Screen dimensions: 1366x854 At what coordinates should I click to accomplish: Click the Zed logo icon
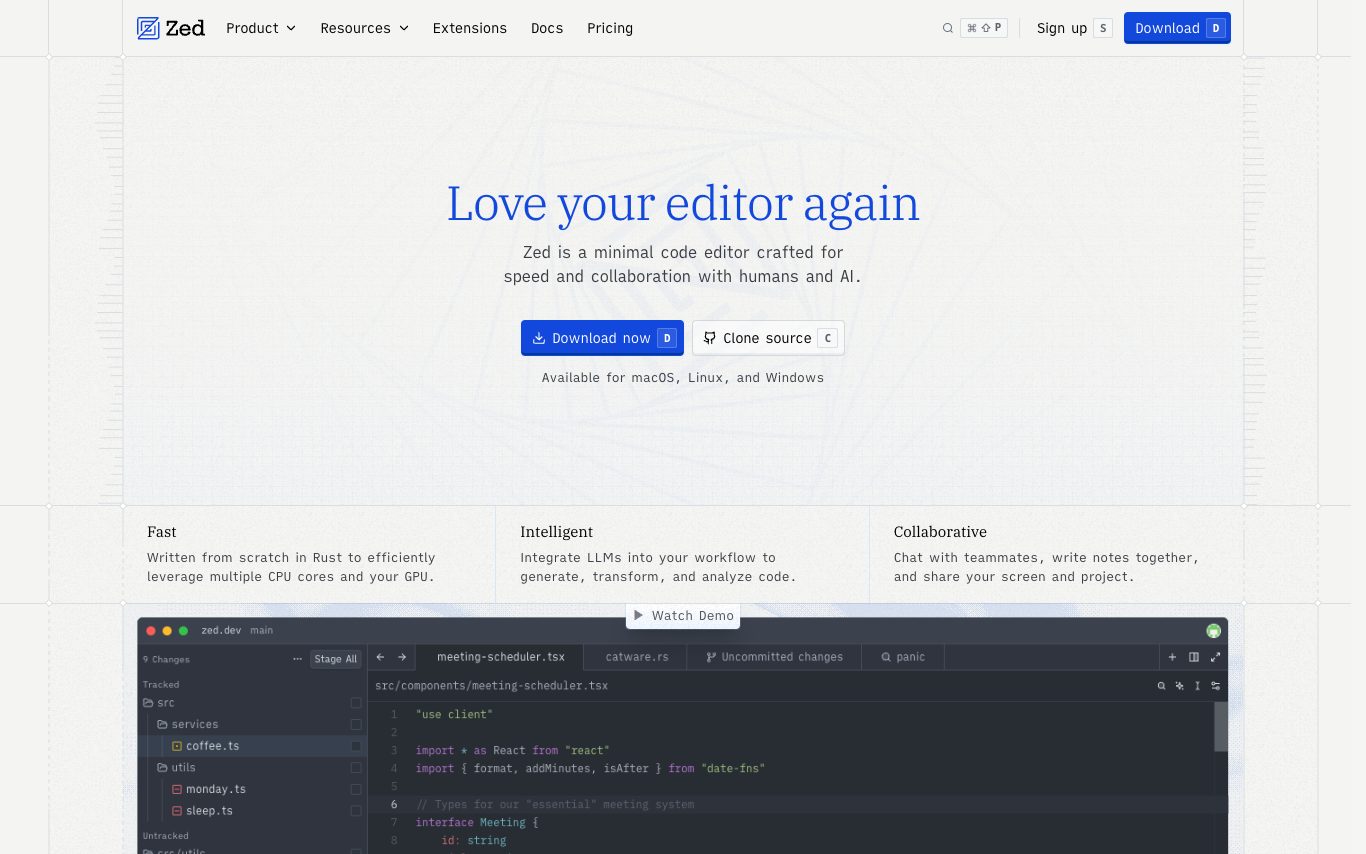click(148, 28)
